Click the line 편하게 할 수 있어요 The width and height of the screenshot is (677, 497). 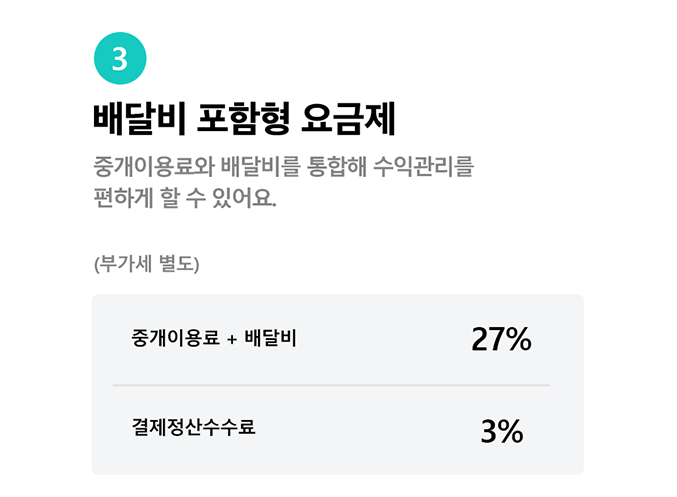184,199
